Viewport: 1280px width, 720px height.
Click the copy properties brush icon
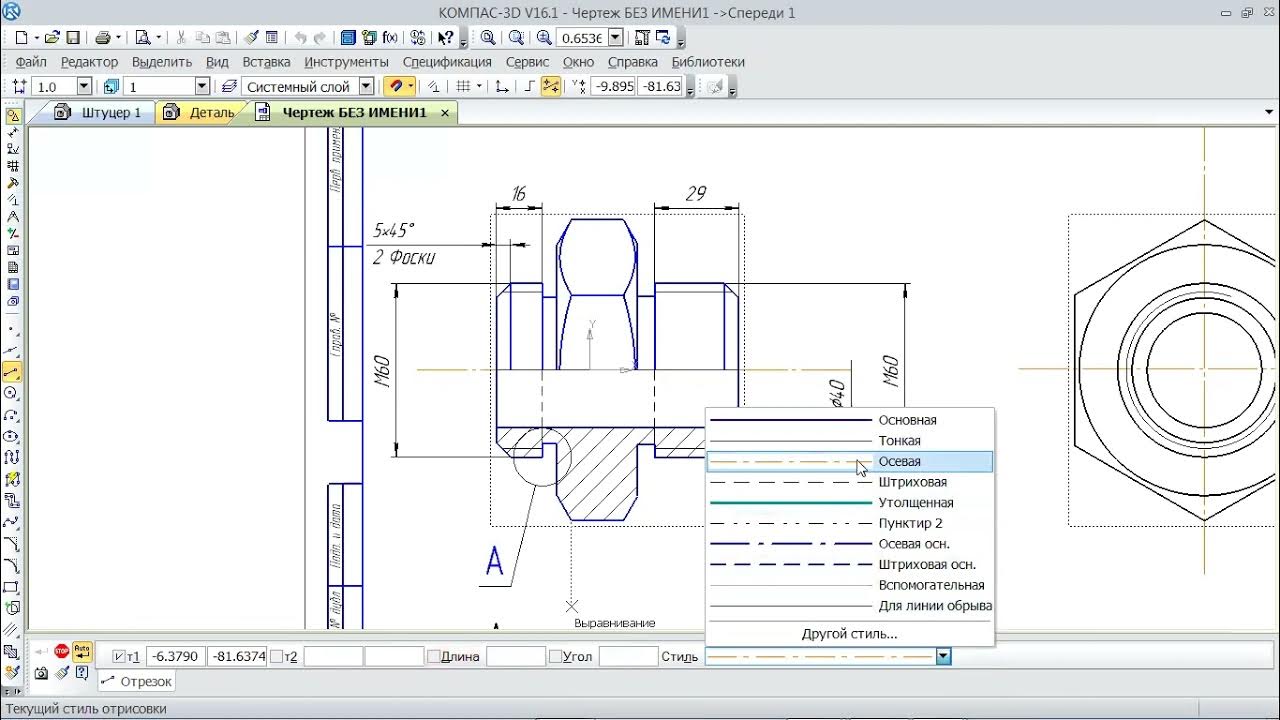coord(251,38)
